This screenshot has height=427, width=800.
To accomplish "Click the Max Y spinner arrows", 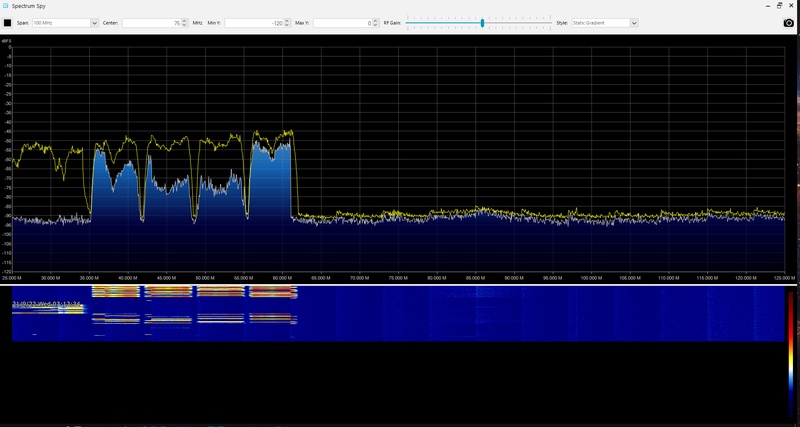I will coord(377,23).
